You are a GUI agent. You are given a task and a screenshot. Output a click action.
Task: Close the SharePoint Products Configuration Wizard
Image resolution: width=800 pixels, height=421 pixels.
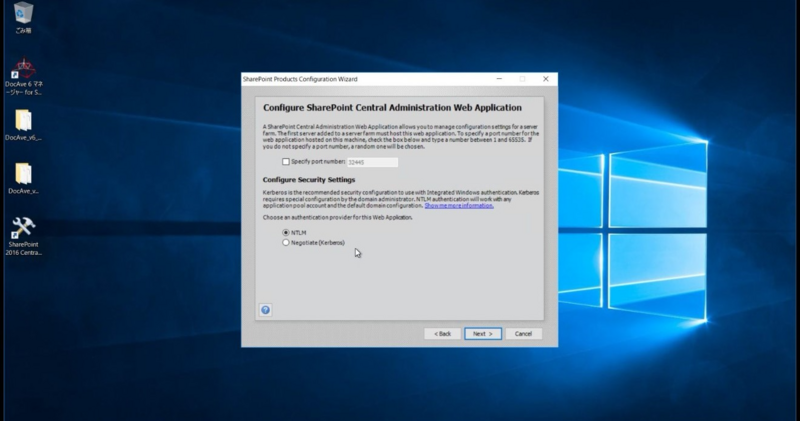point(546,79)
